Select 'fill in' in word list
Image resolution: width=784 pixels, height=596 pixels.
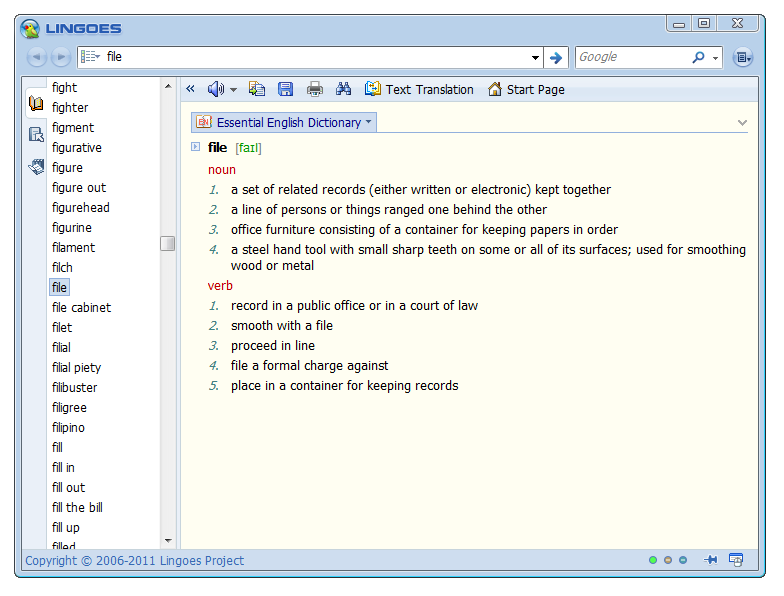click(64, 468)
